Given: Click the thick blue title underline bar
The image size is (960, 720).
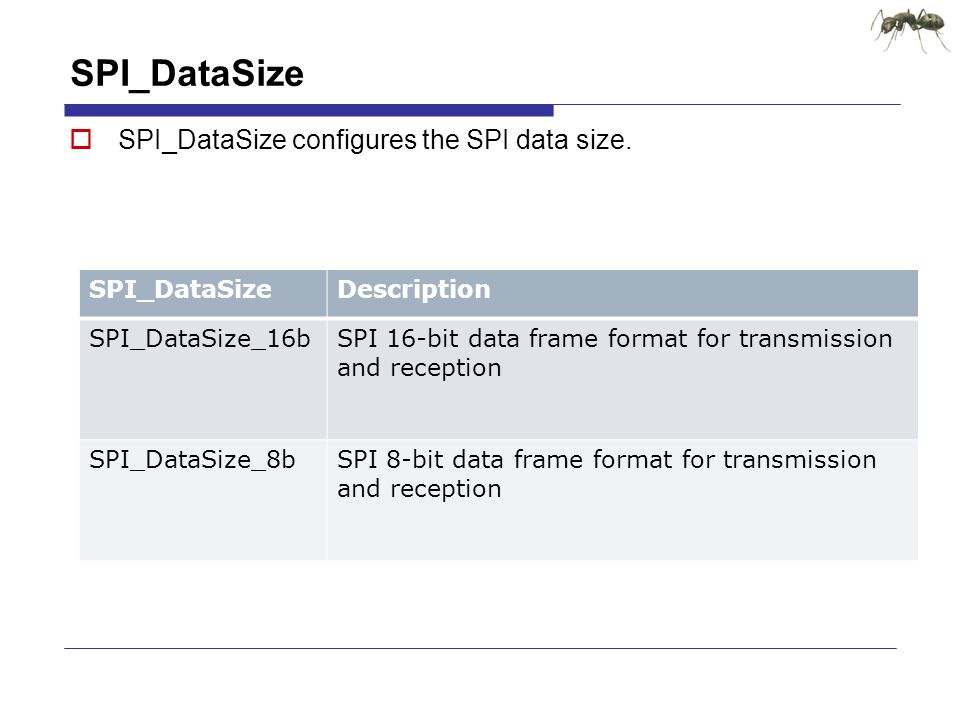Looking at the screenshot, I should point(309,110).
